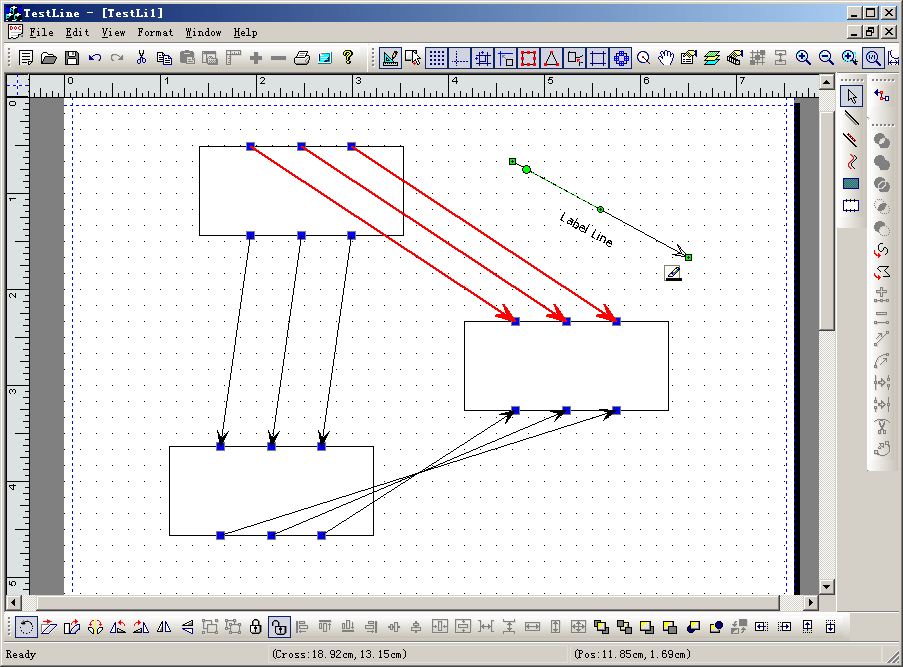Select the plain line drawing tool

tap(851, 118)
